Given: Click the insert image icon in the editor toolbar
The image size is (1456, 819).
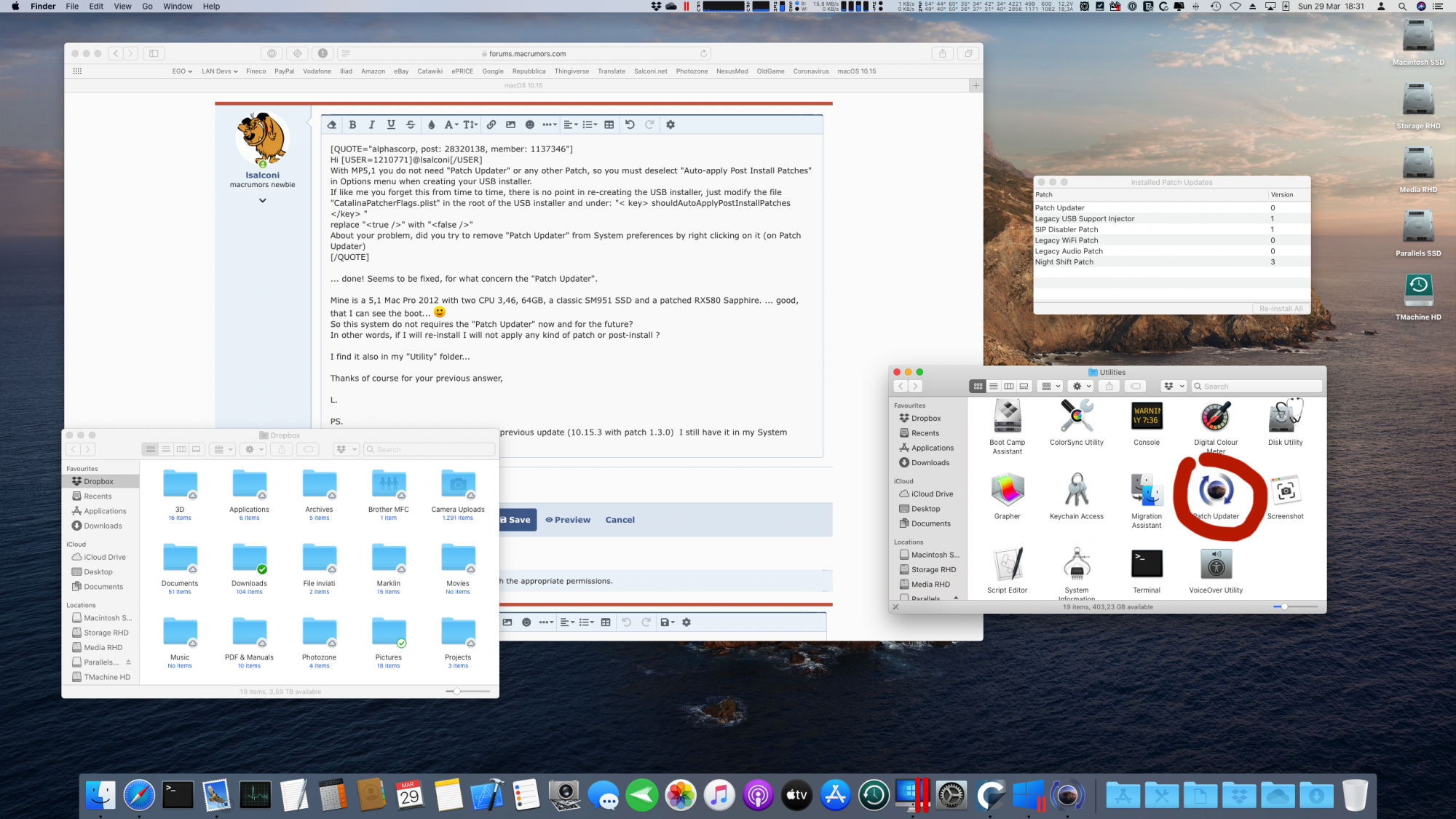Looking at the screenshot, I should 510,124.
